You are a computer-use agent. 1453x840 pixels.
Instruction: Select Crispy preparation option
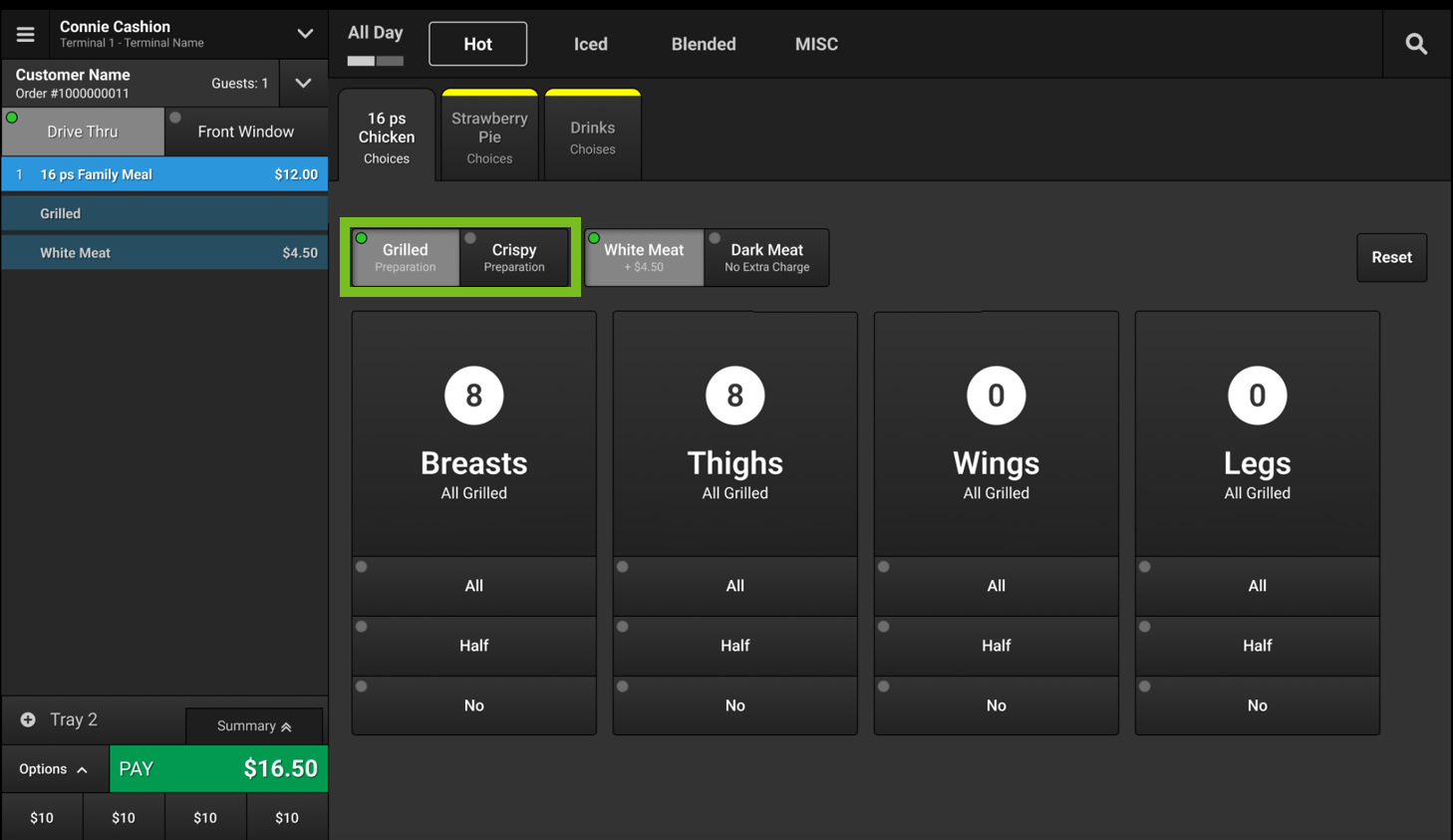point(514,257)
